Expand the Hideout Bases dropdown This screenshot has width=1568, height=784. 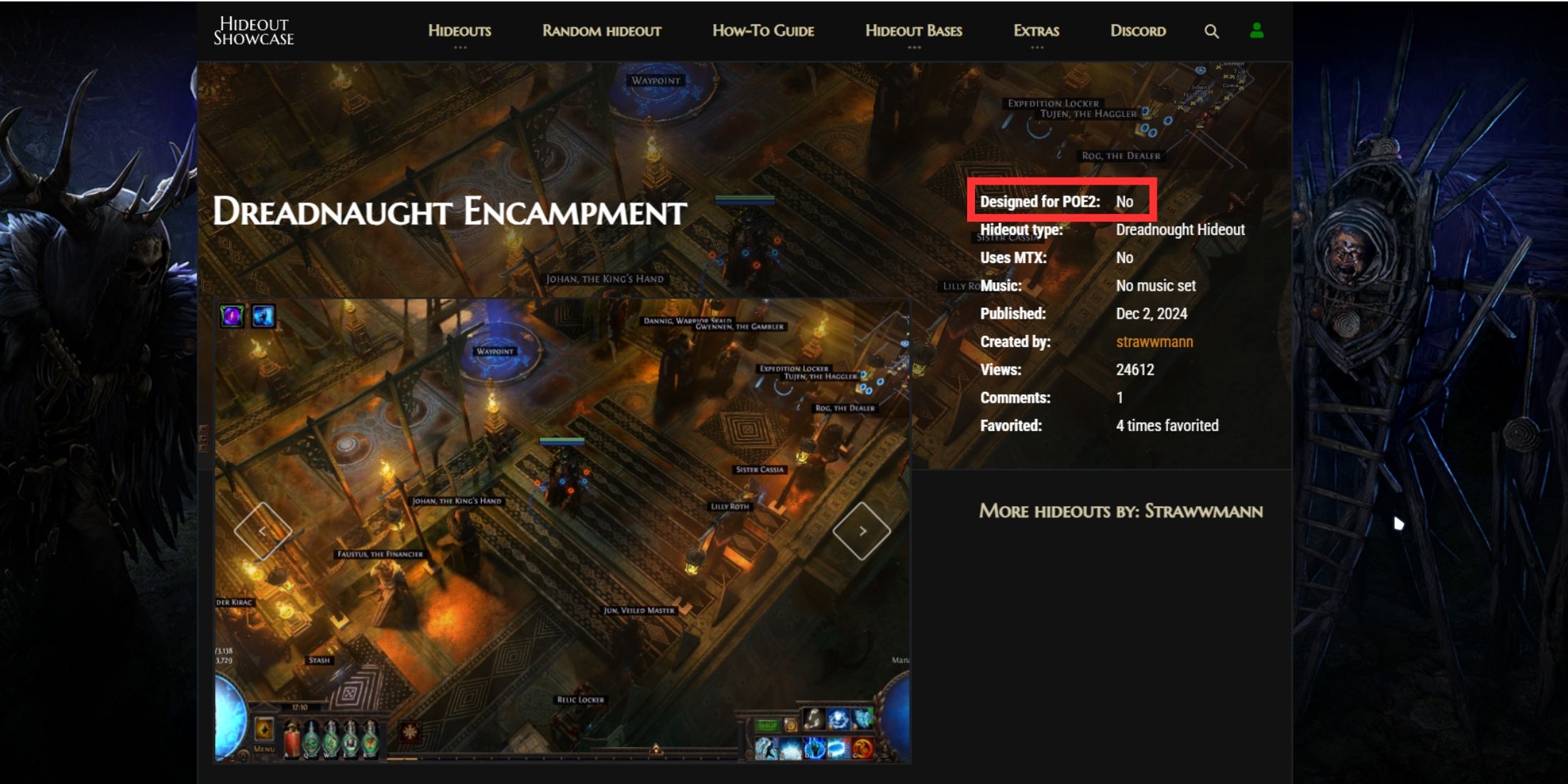click(x=914, y=30)
